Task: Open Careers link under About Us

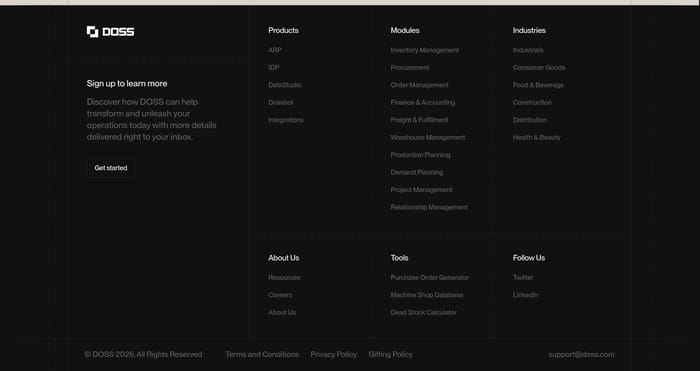Action: click(280, 295)
